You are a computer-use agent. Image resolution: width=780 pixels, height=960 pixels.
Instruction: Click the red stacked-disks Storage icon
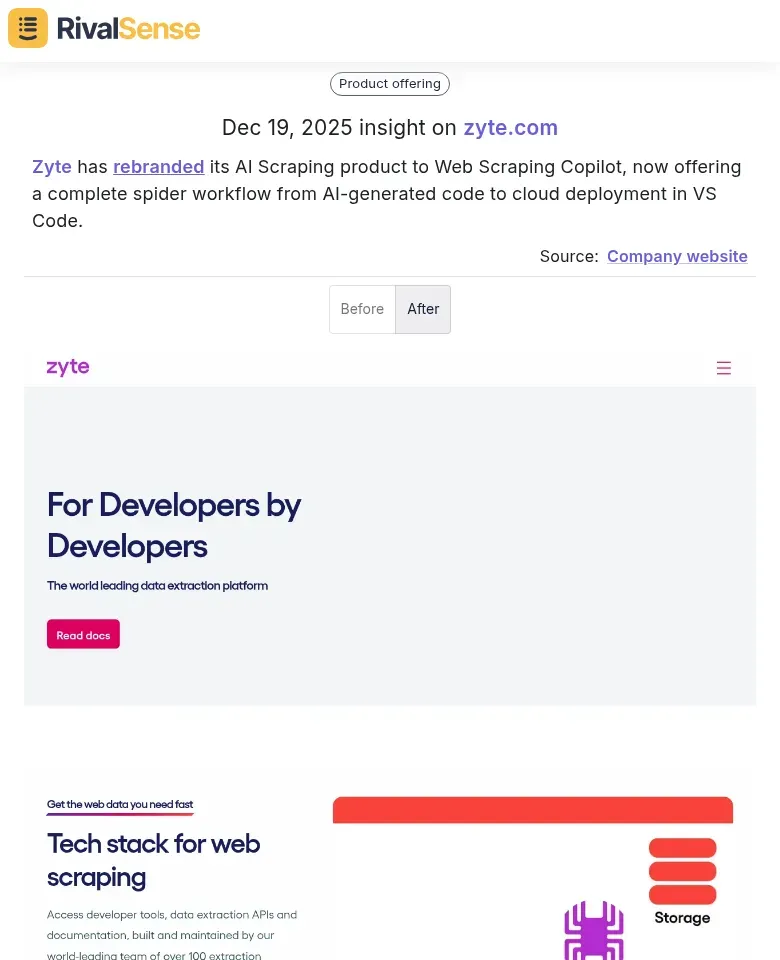682,872
